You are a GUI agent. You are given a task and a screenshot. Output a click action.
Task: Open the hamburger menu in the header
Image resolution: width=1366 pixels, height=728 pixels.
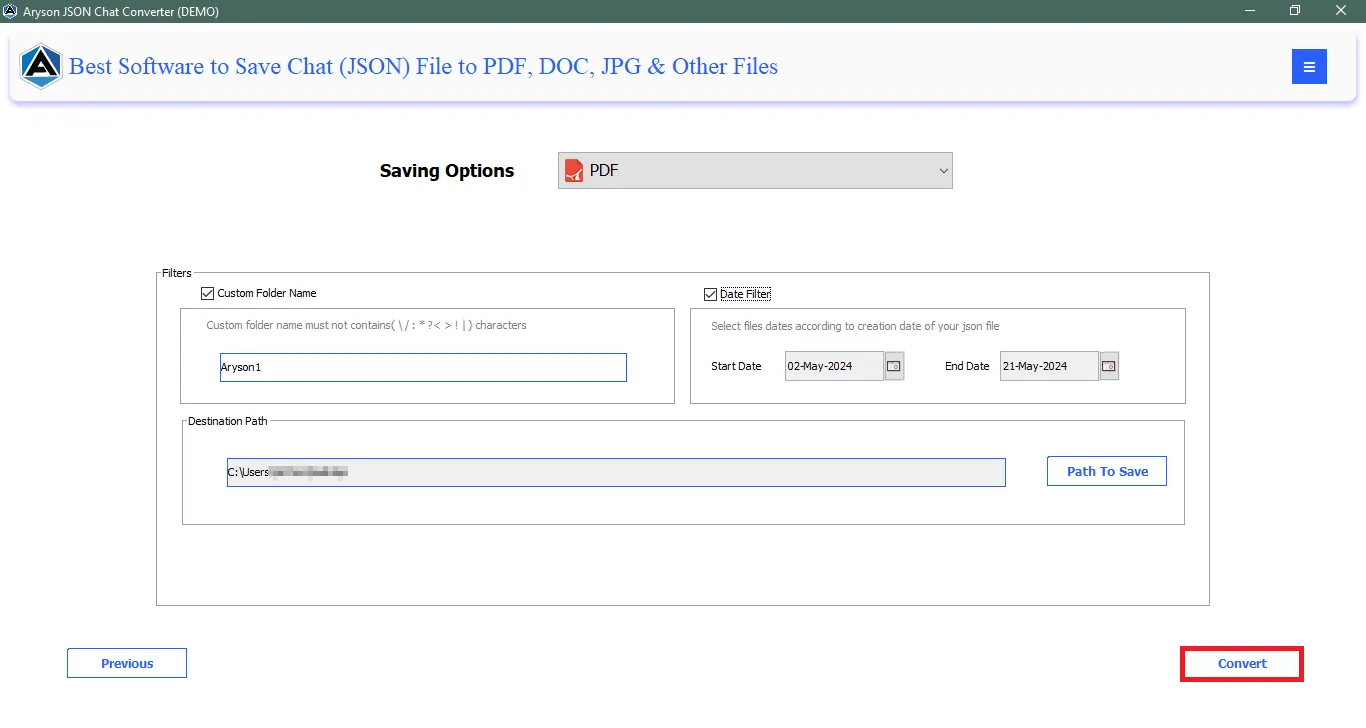[1309, 67]
